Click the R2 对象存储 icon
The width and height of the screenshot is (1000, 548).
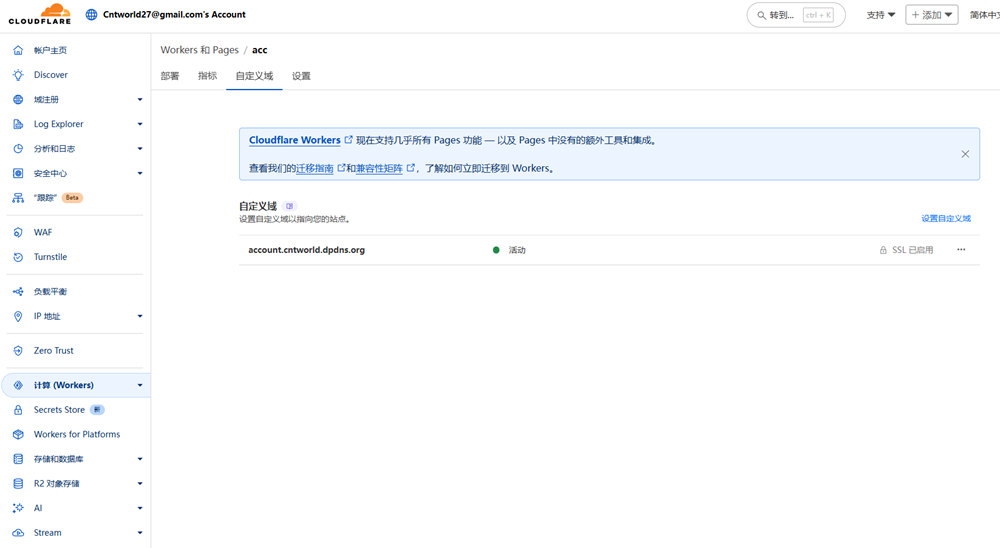point(18,484)
